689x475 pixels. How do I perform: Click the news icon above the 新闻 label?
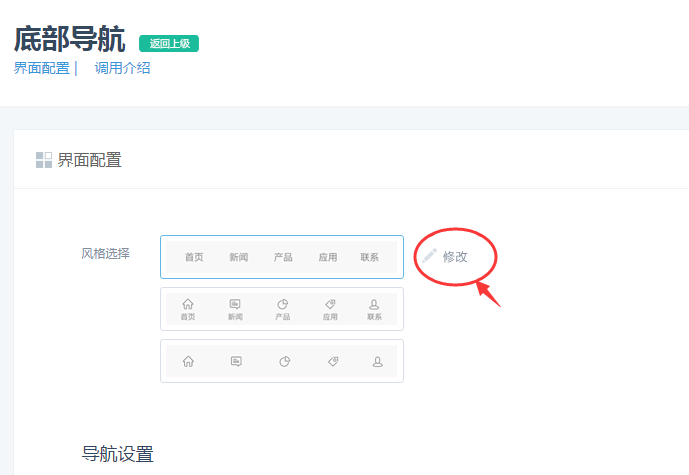[x=235, y=304]
